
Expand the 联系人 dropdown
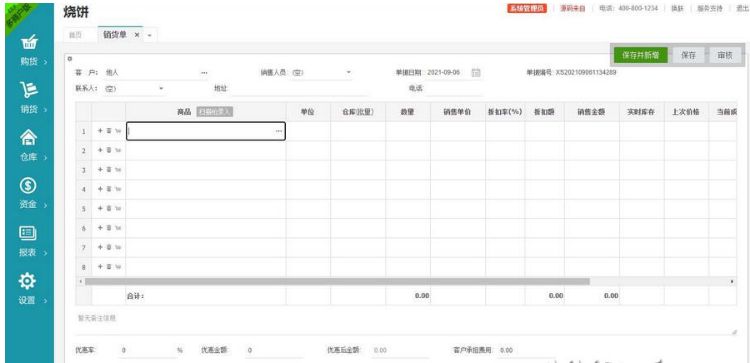[x=161, y=88]
